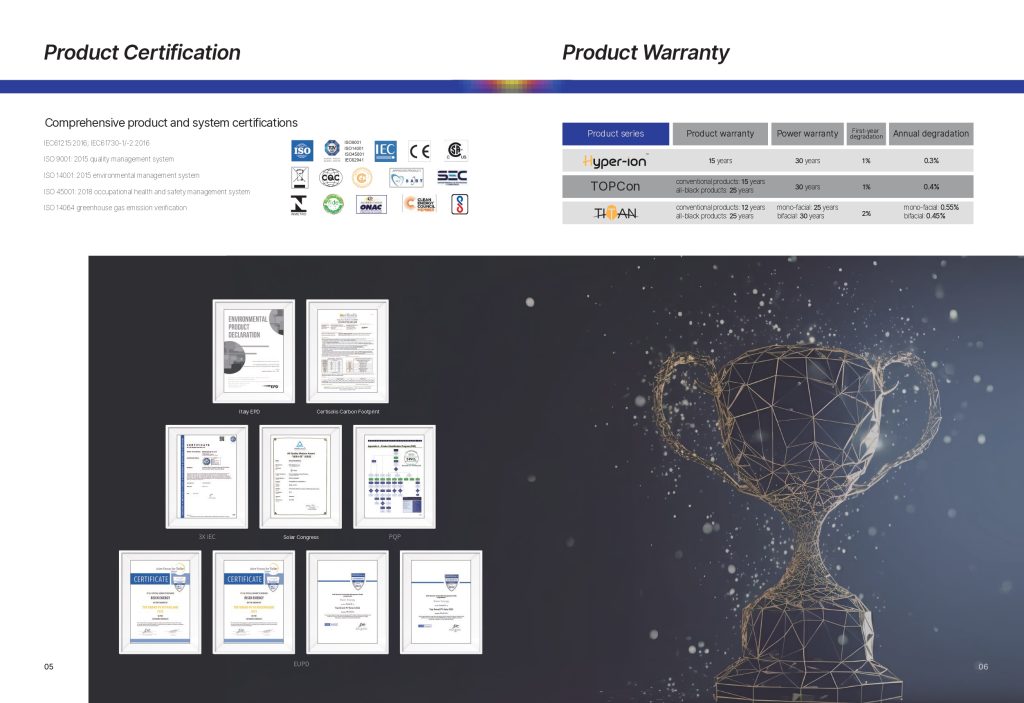Click the Product Certification heading
1024x703 pixels.
[x=142, y=52]
